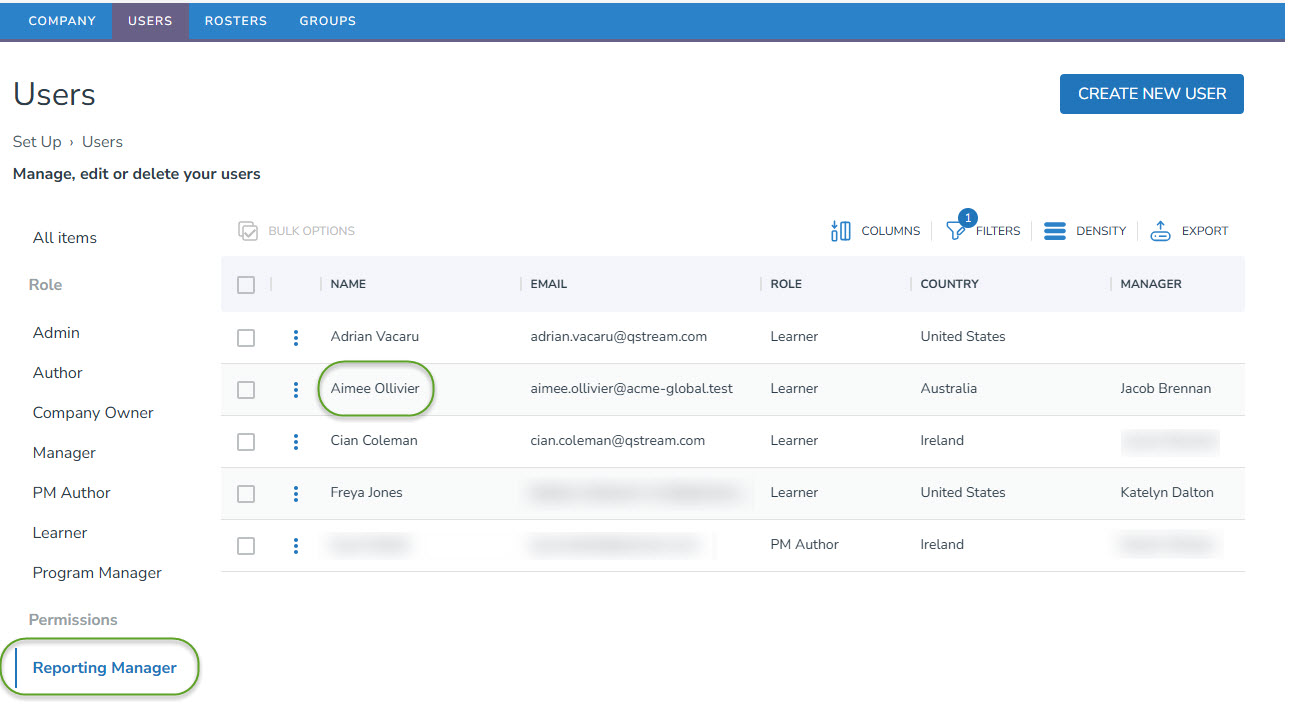
Task: Click the Bulk Options checkbox icon
Action: pos(248,231)
